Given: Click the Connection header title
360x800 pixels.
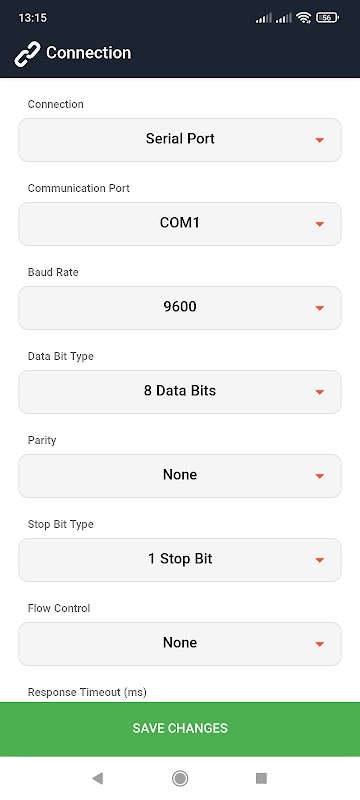Looking at the screenshot, I should point(89,53).
